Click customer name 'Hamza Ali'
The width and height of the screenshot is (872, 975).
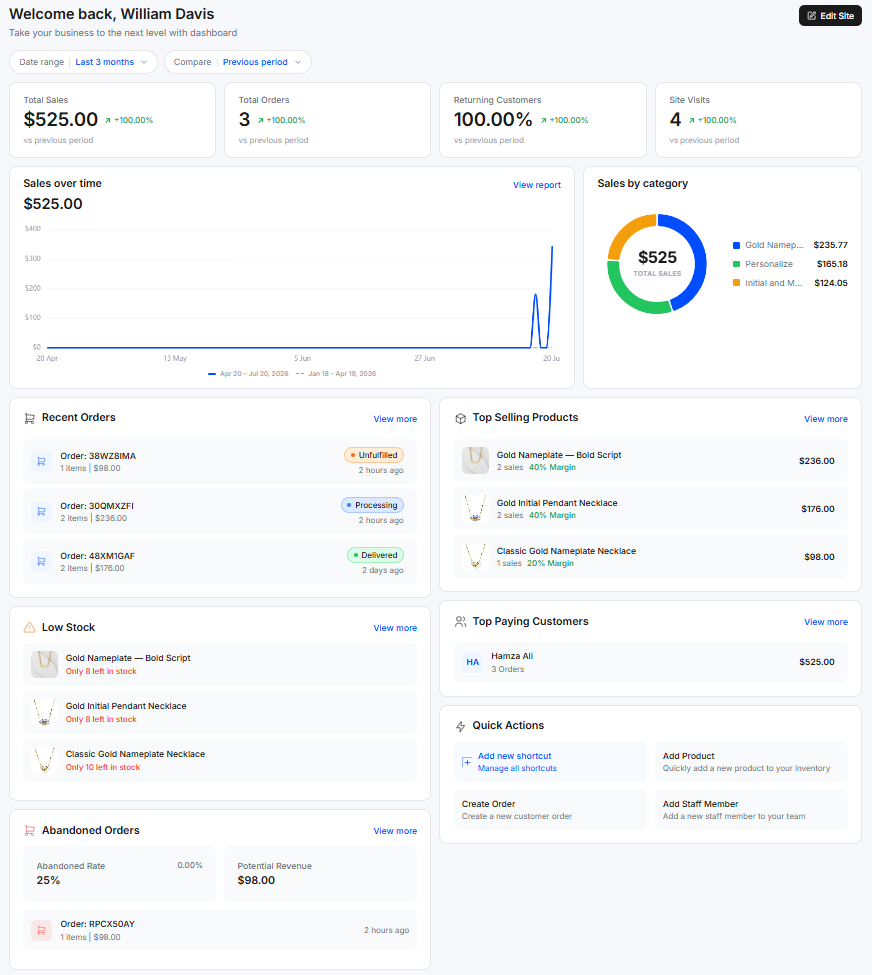[512, 656]
